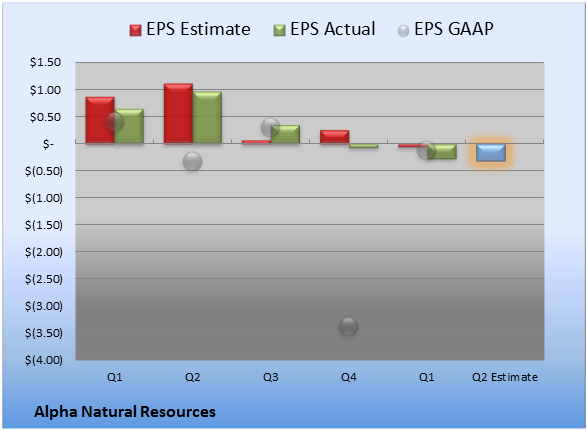
Task: Click the '$(2.00)' y-axis label
Action: 44,252
